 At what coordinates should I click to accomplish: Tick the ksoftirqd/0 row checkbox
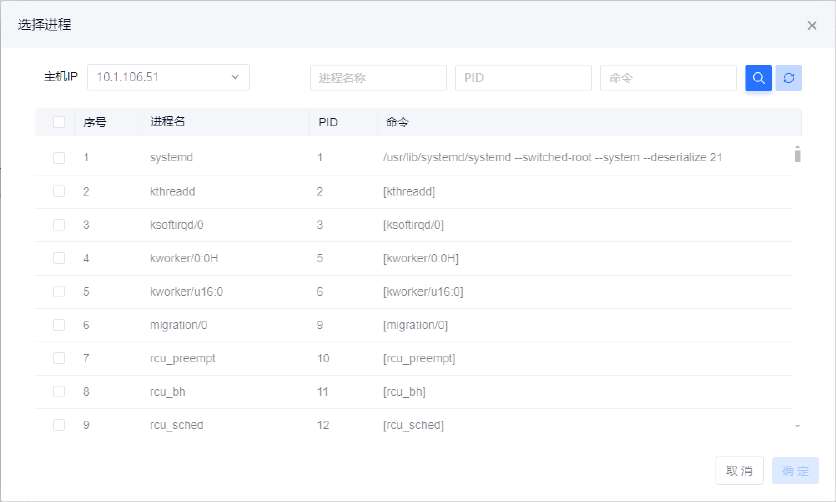(59, 225)
